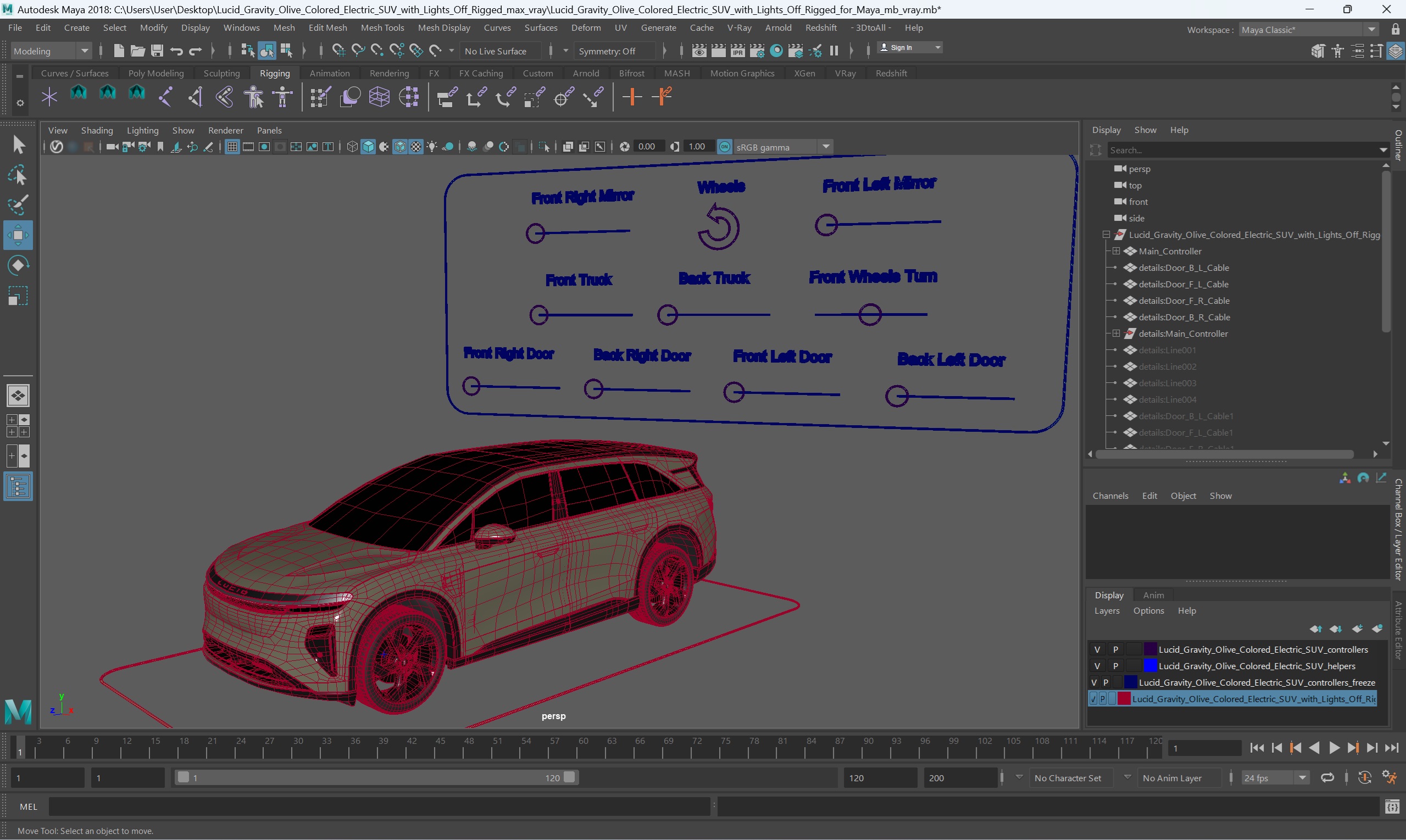Open the sRGB gamma view transform dropdown
The height and width of the screenshot is (840, 1406).
pyautogui.click(x=782, y=147)
